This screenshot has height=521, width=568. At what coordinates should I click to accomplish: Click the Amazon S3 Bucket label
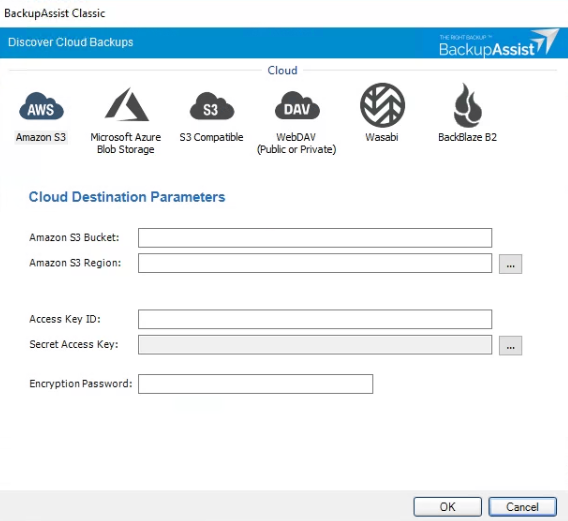74,237
